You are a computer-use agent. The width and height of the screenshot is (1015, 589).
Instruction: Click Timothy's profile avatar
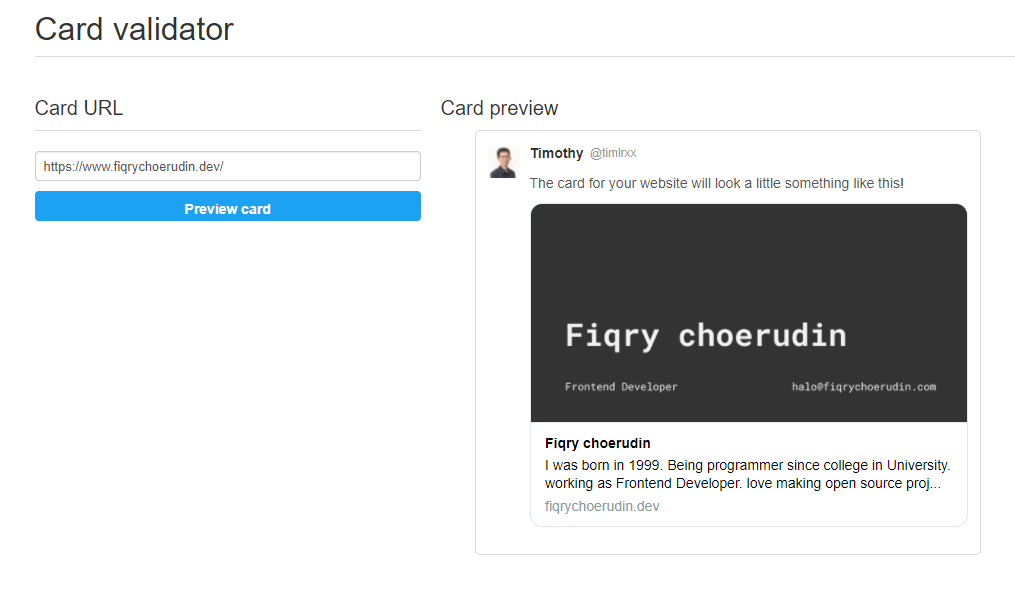(502, 161)
